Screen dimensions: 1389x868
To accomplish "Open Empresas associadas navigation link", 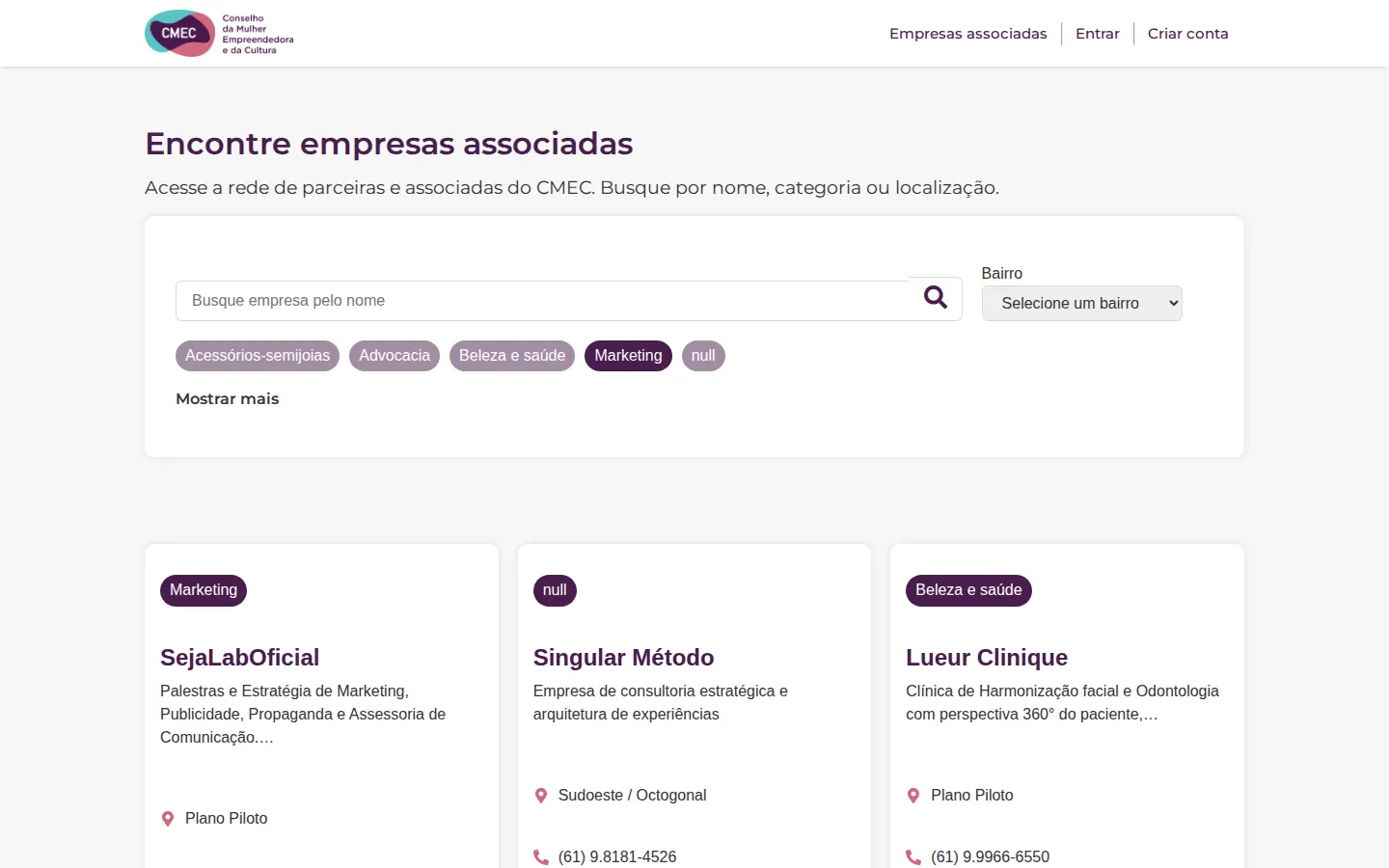I will (968, 34).
